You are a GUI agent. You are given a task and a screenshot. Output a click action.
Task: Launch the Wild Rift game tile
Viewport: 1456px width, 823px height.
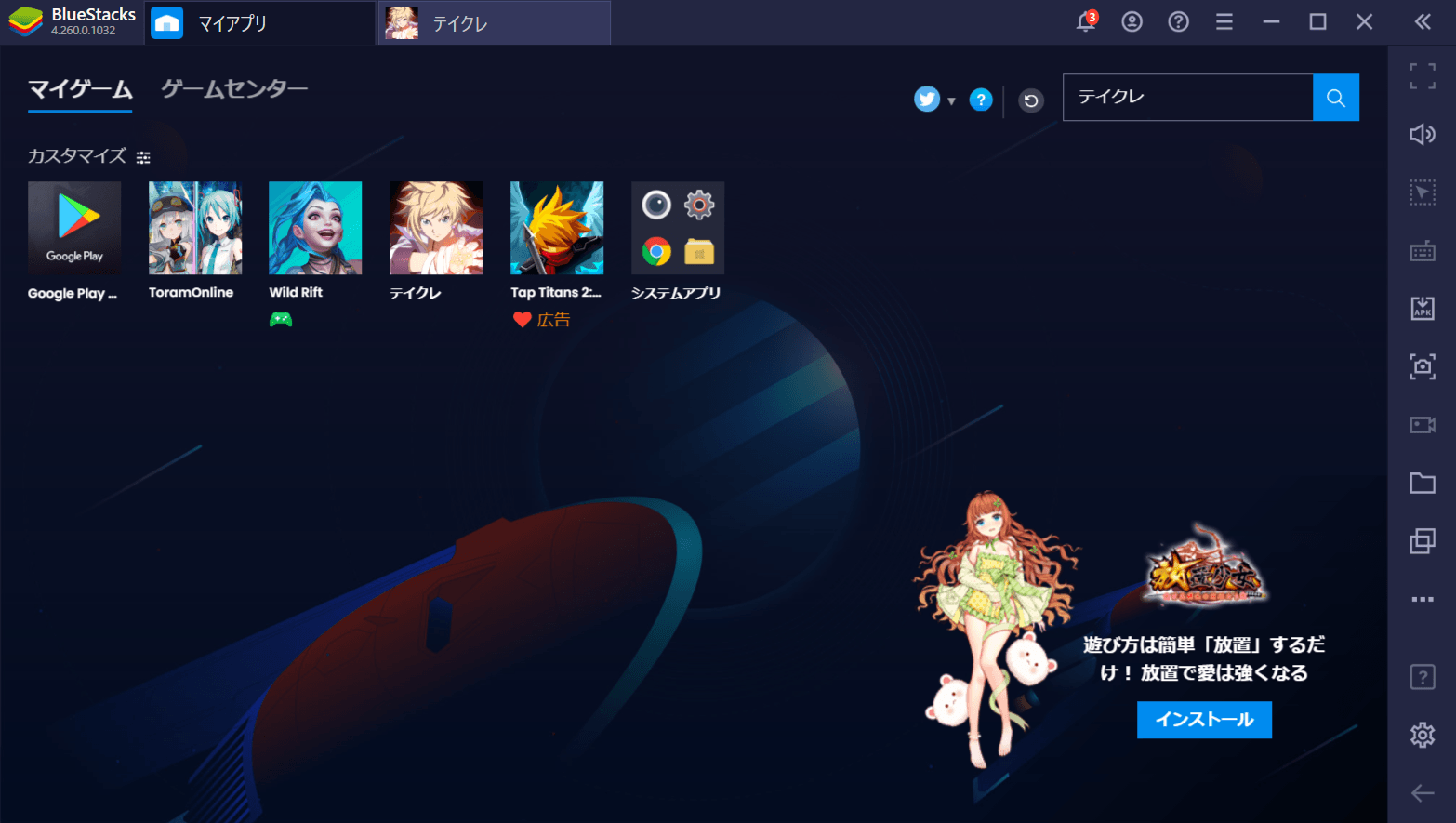point(315,228)
